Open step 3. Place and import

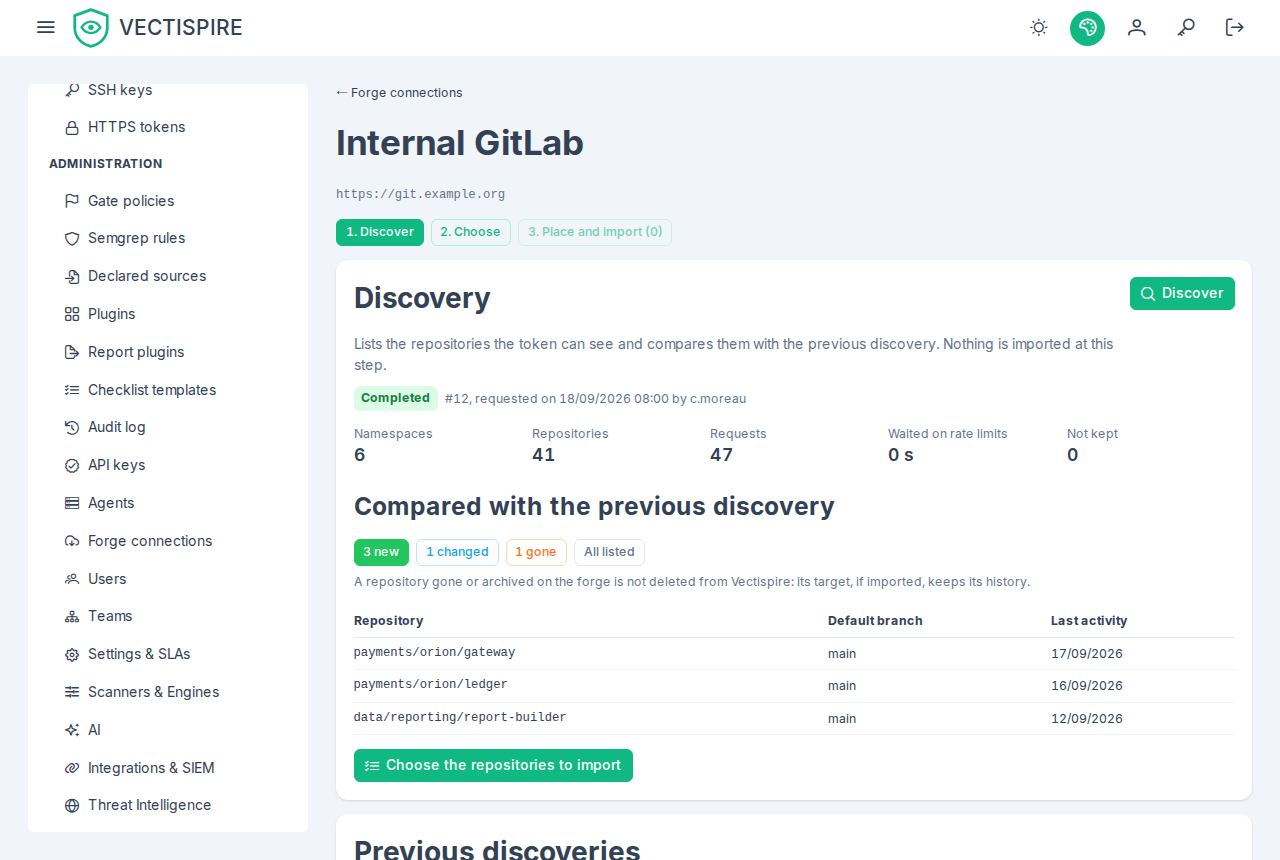coord(595,232)
